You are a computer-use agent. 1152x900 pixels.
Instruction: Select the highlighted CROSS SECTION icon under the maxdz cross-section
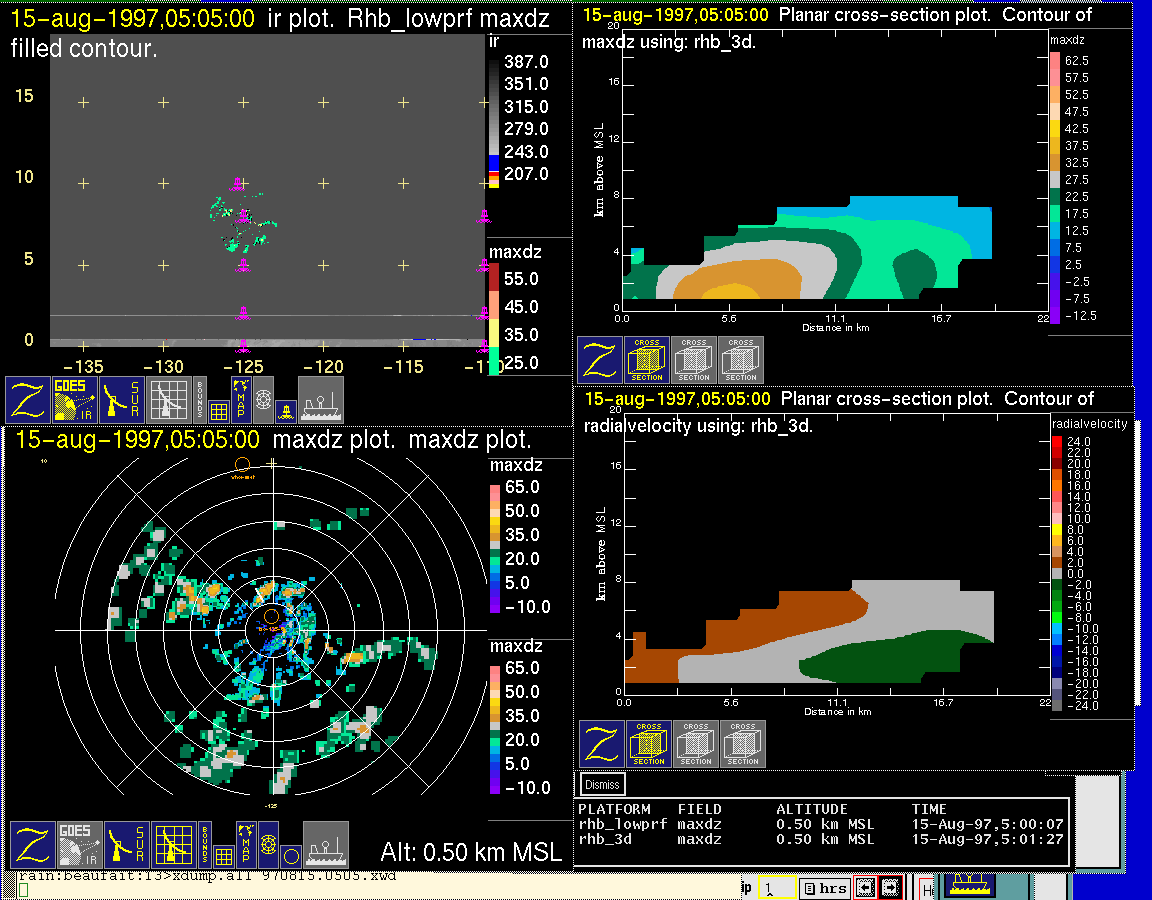pos(647,360)
